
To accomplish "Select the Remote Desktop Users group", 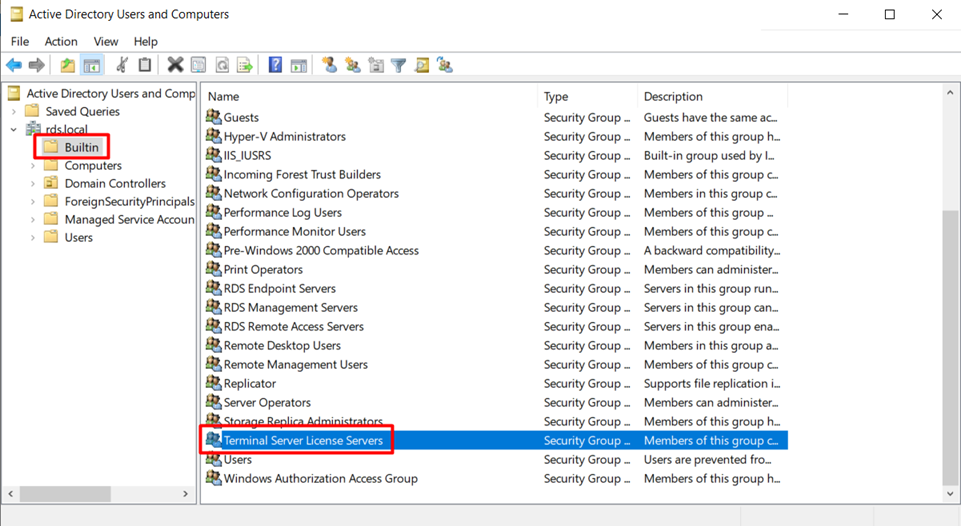I will pos(282,346).
